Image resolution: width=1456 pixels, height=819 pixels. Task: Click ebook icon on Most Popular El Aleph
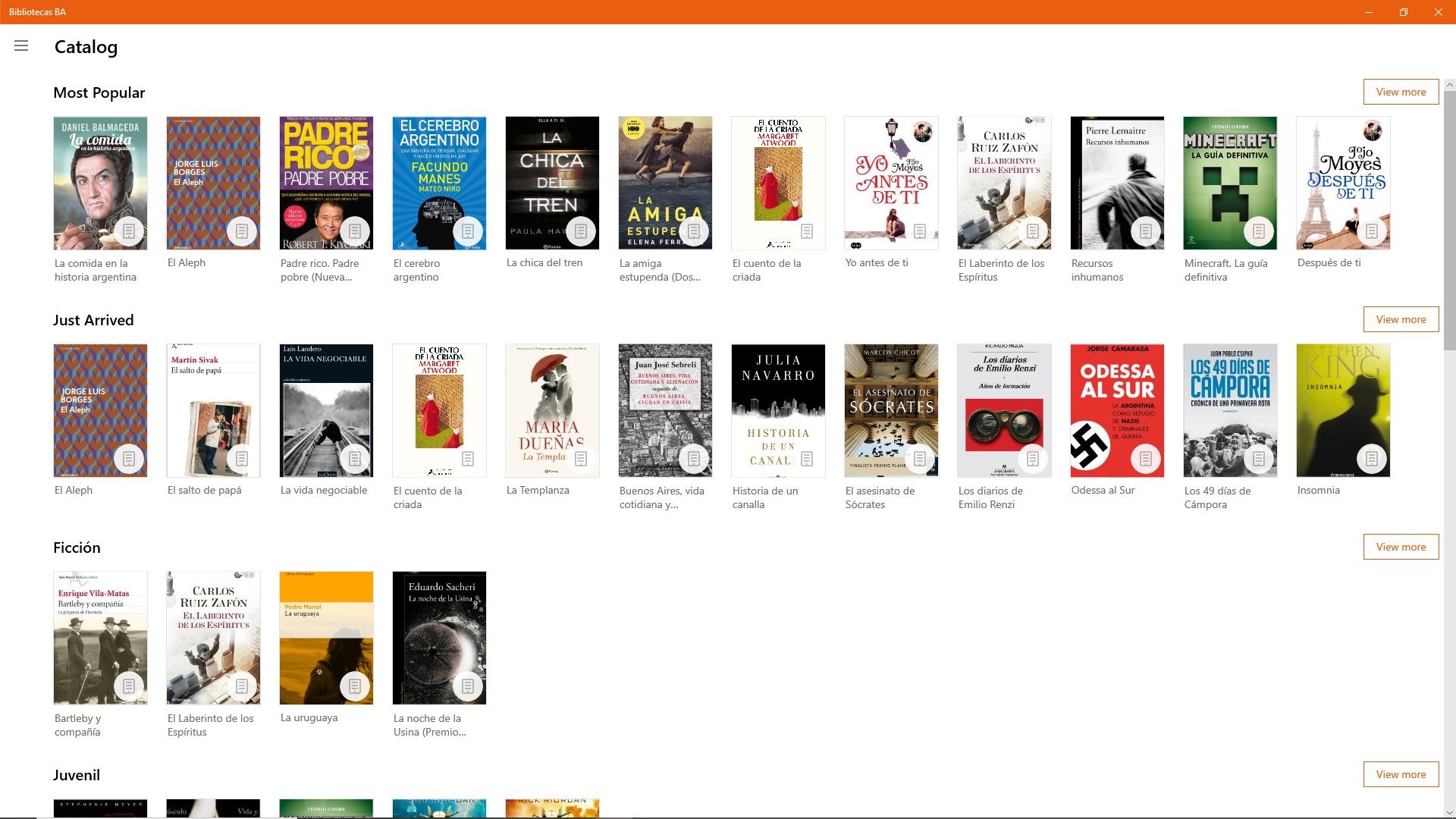coord(242,231)
